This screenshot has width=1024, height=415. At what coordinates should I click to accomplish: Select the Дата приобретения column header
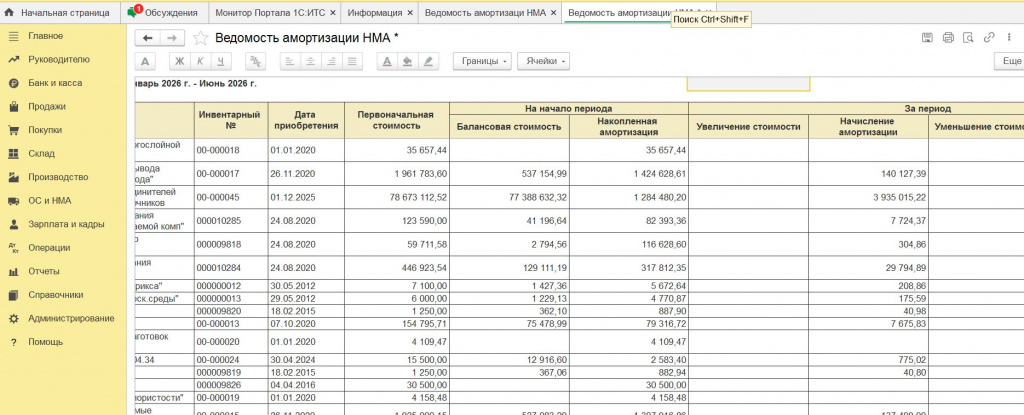click(306, 120)
